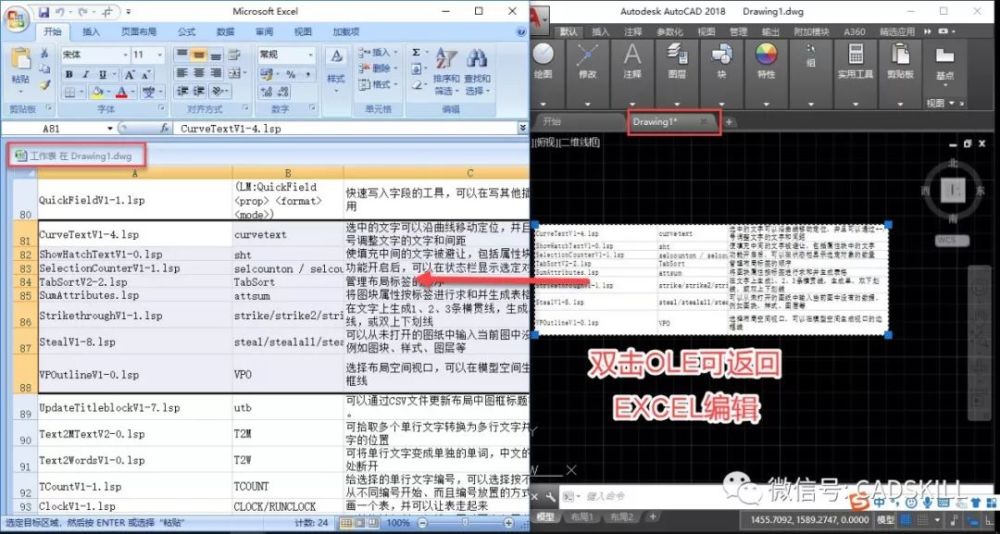Image resolution: width=1000 pixels, height=534 pixels.
Task: Increase font size with the larger A icon
Action: click(128, 74)
